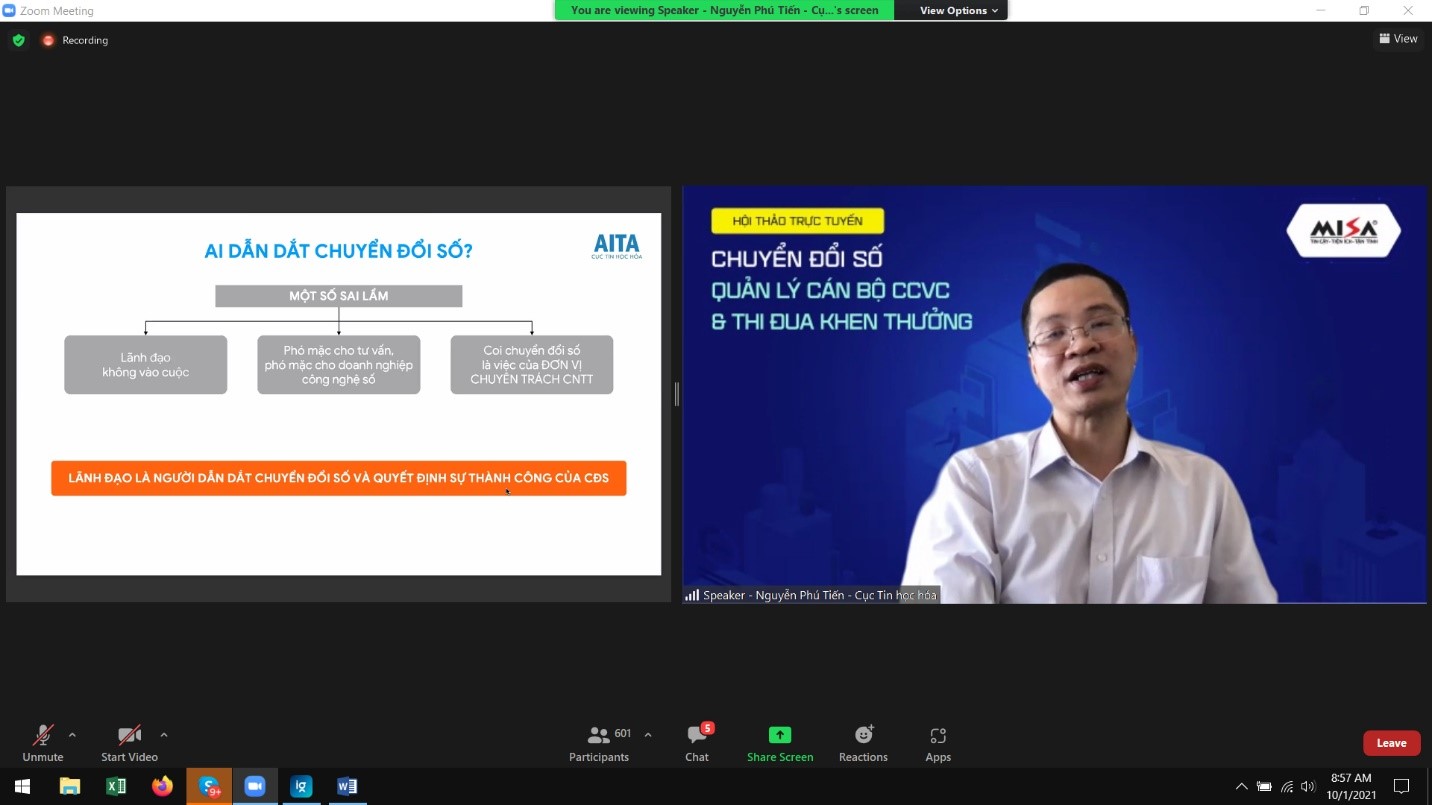This screenshot has width=1432, height=805.
Task: Open the Reactions menu
Action: point(863,743)
